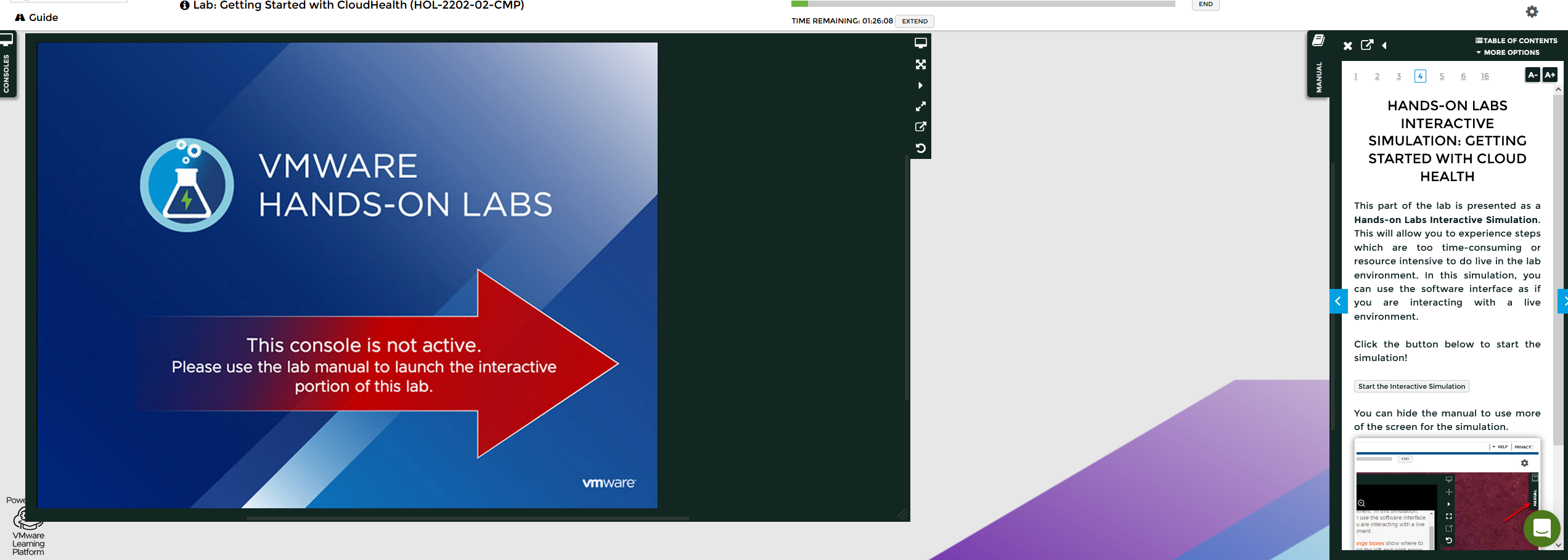Click the scroll-up arrow of manual scrollbar

coord(1558,89)
